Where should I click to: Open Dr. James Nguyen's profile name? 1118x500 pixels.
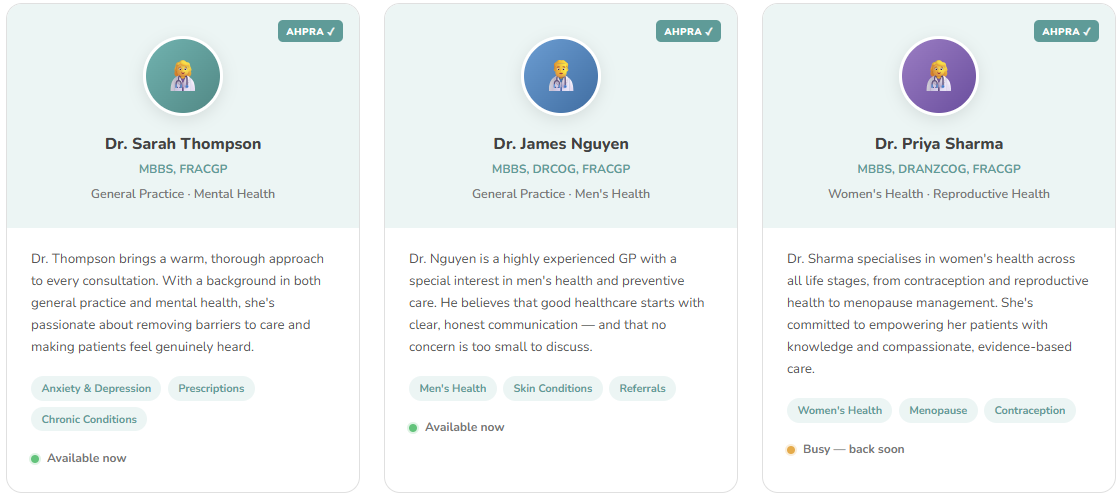[561, 144]
